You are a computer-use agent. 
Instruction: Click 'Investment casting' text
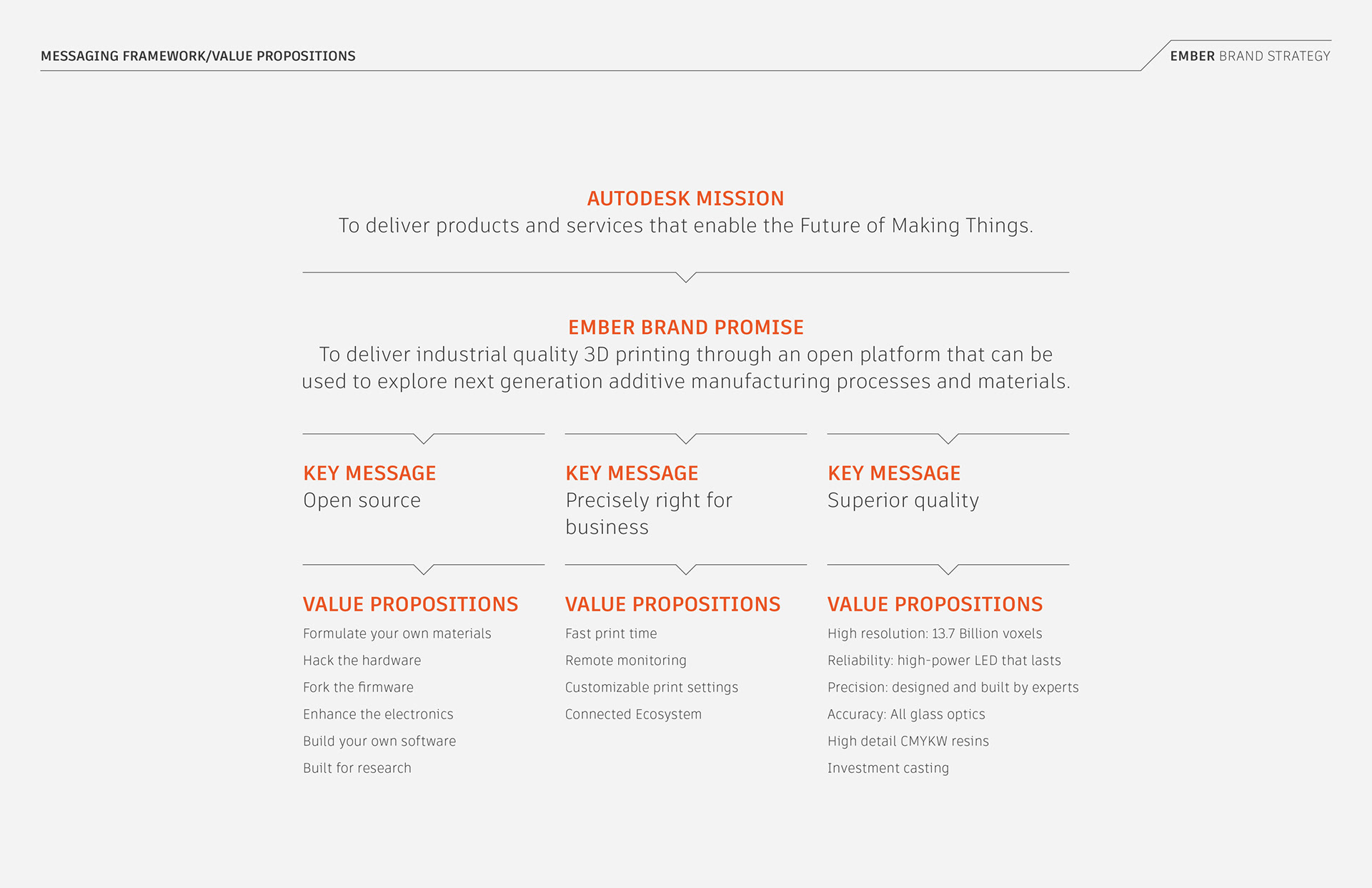(x=888, y=768)
